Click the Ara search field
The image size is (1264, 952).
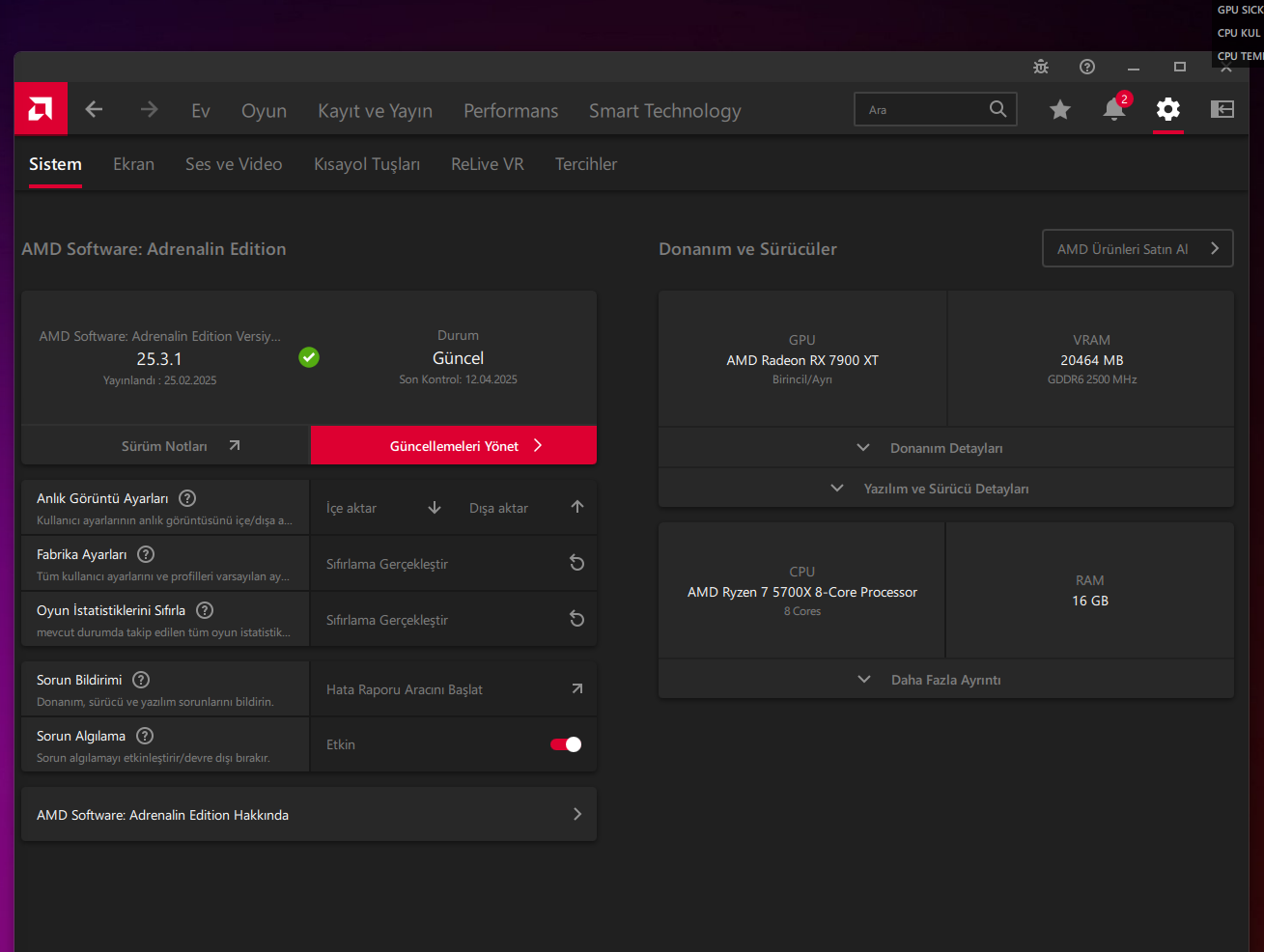(922, 110)
